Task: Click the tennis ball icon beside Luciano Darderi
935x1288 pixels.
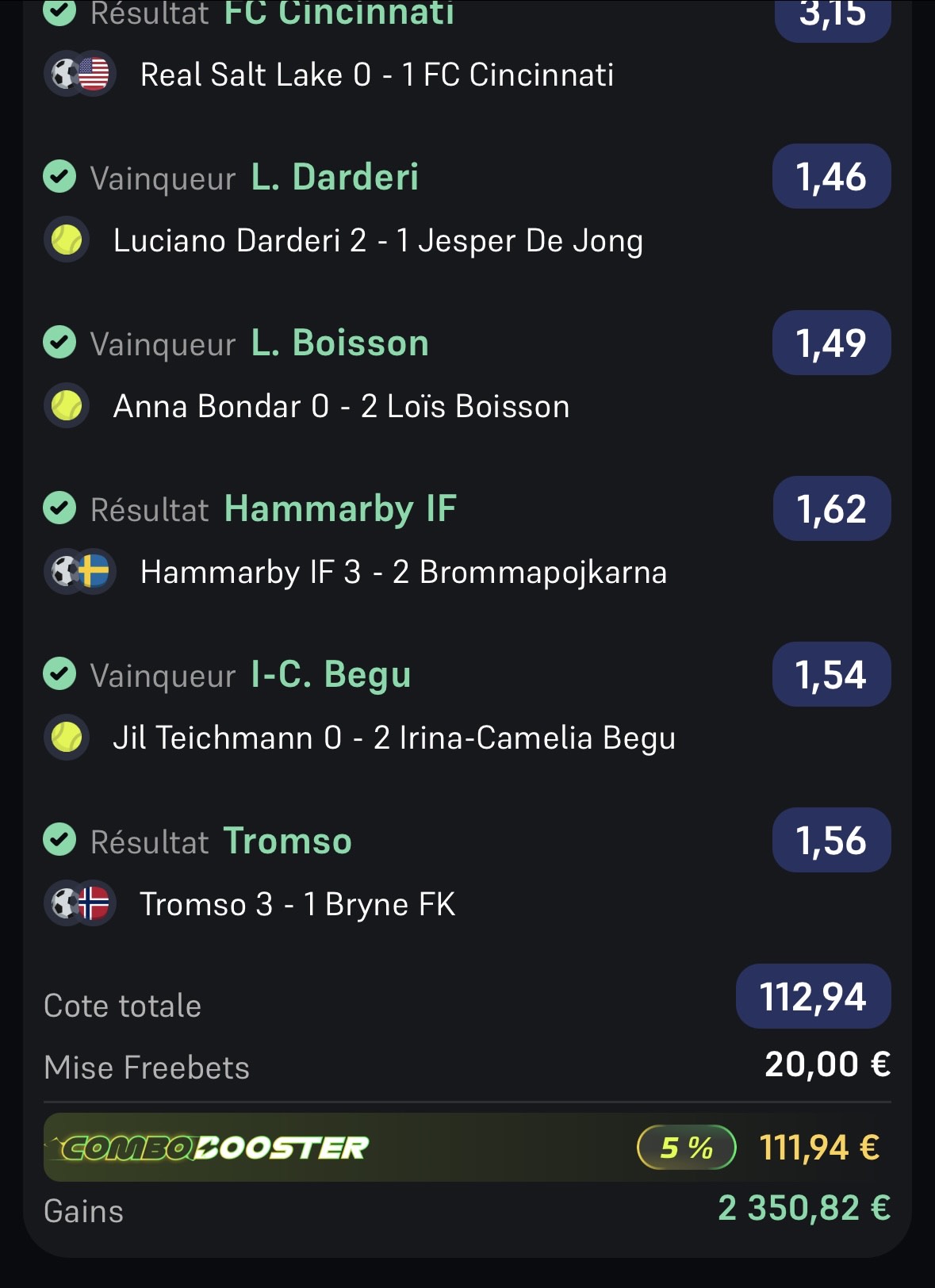Action: pyautogui.click(x=67, y=240)
